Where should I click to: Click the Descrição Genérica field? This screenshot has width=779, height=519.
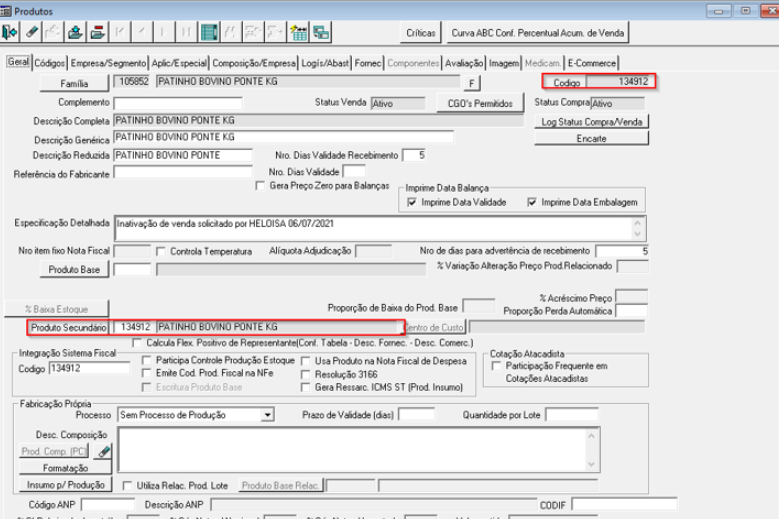(284, 137)
